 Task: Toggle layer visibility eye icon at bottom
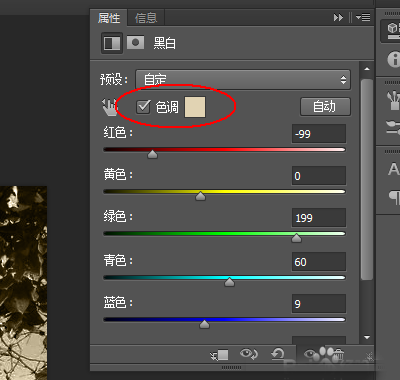click(310, 354)
